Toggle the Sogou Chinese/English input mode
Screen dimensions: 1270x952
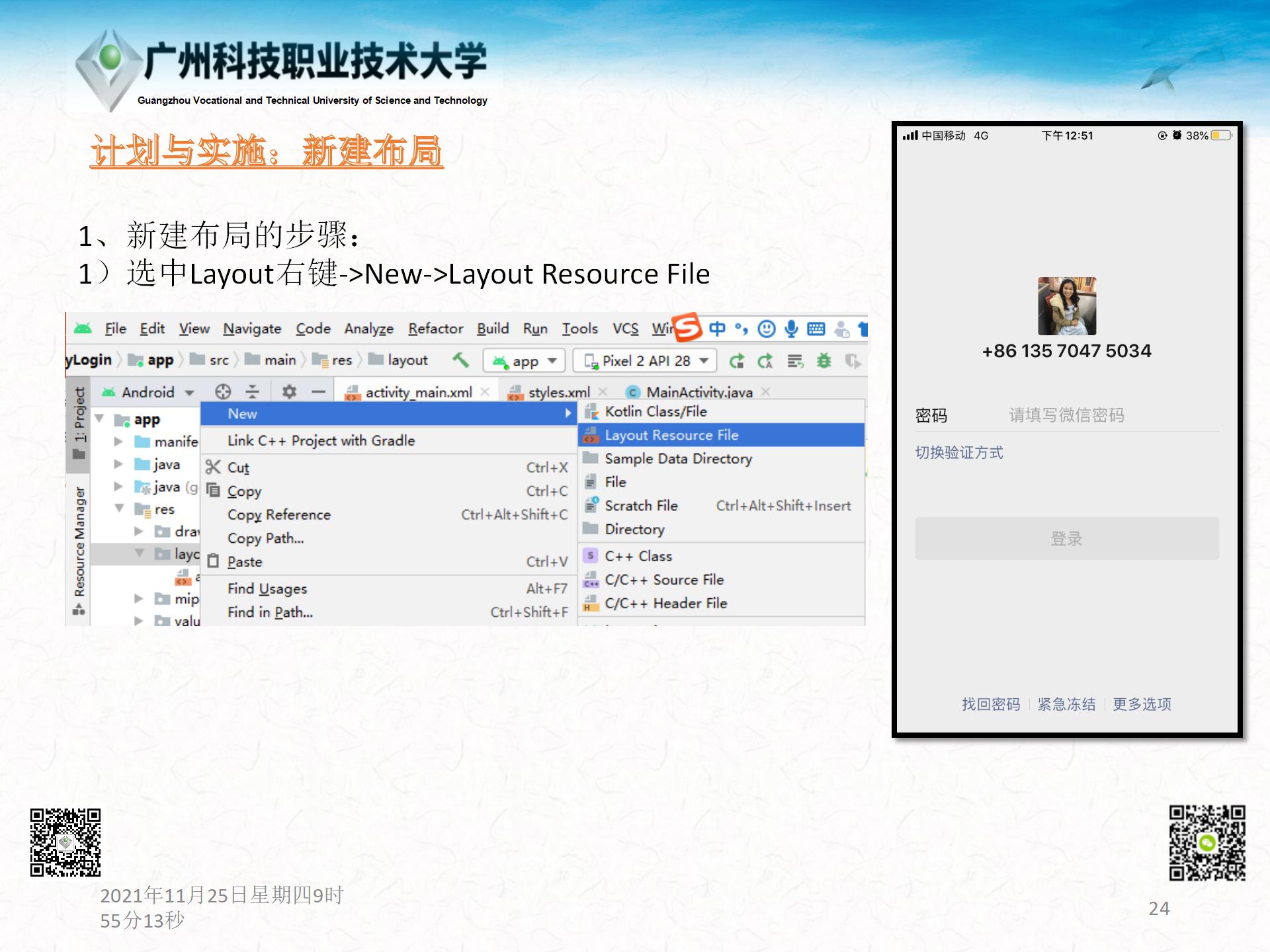(x=717, y=329)
